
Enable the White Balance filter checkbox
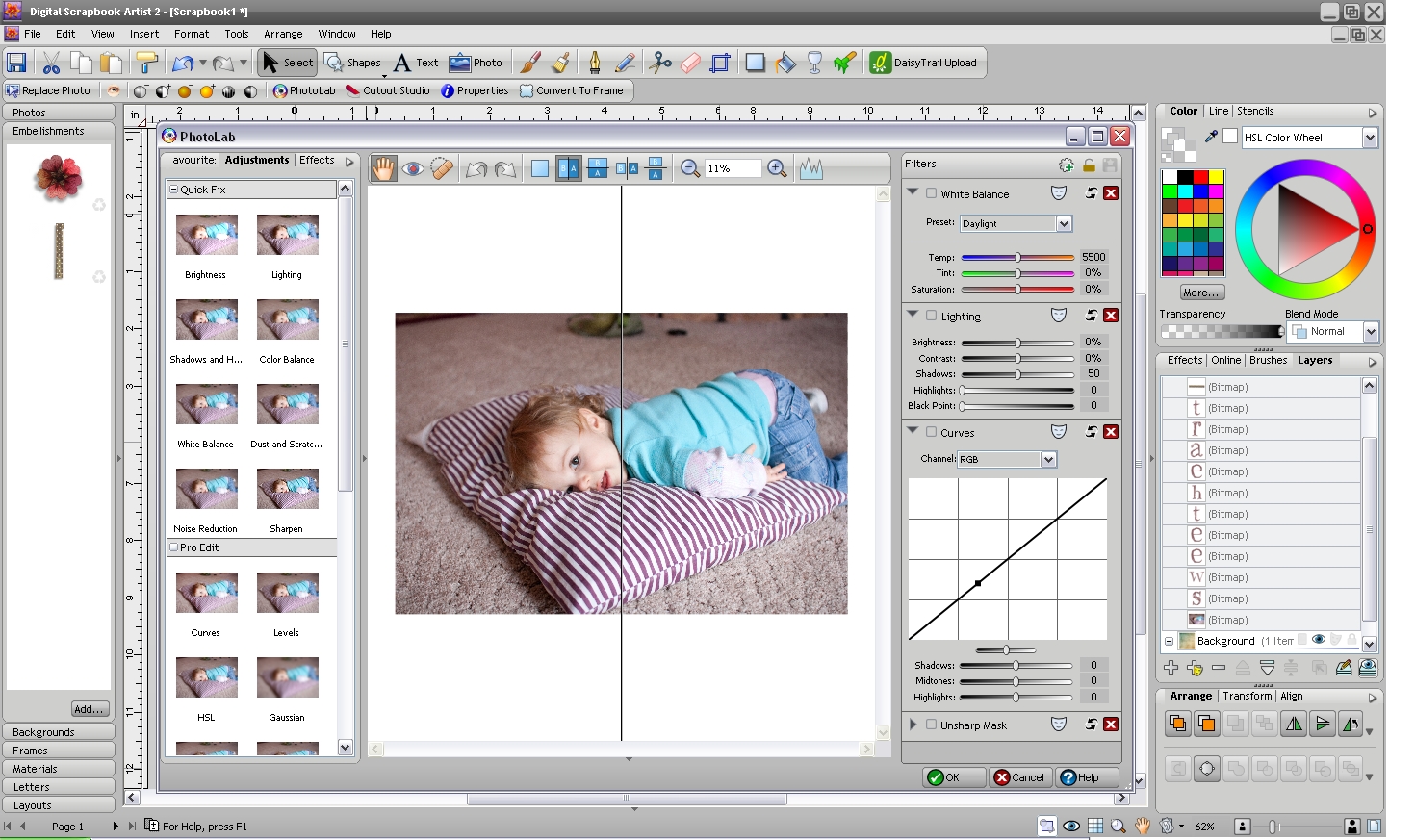(931, 193)
